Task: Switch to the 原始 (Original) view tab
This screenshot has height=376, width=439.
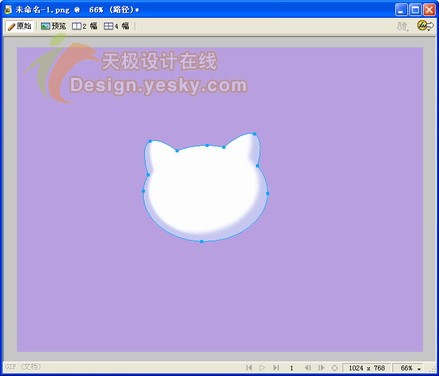Action: pyautogui.click(x=20, y=26)
